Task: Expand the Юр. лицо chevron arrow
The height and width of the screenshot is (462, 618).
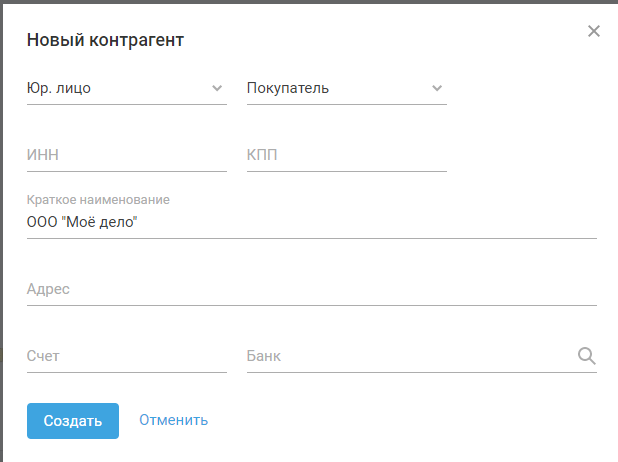Action: [x=218, y=88]
